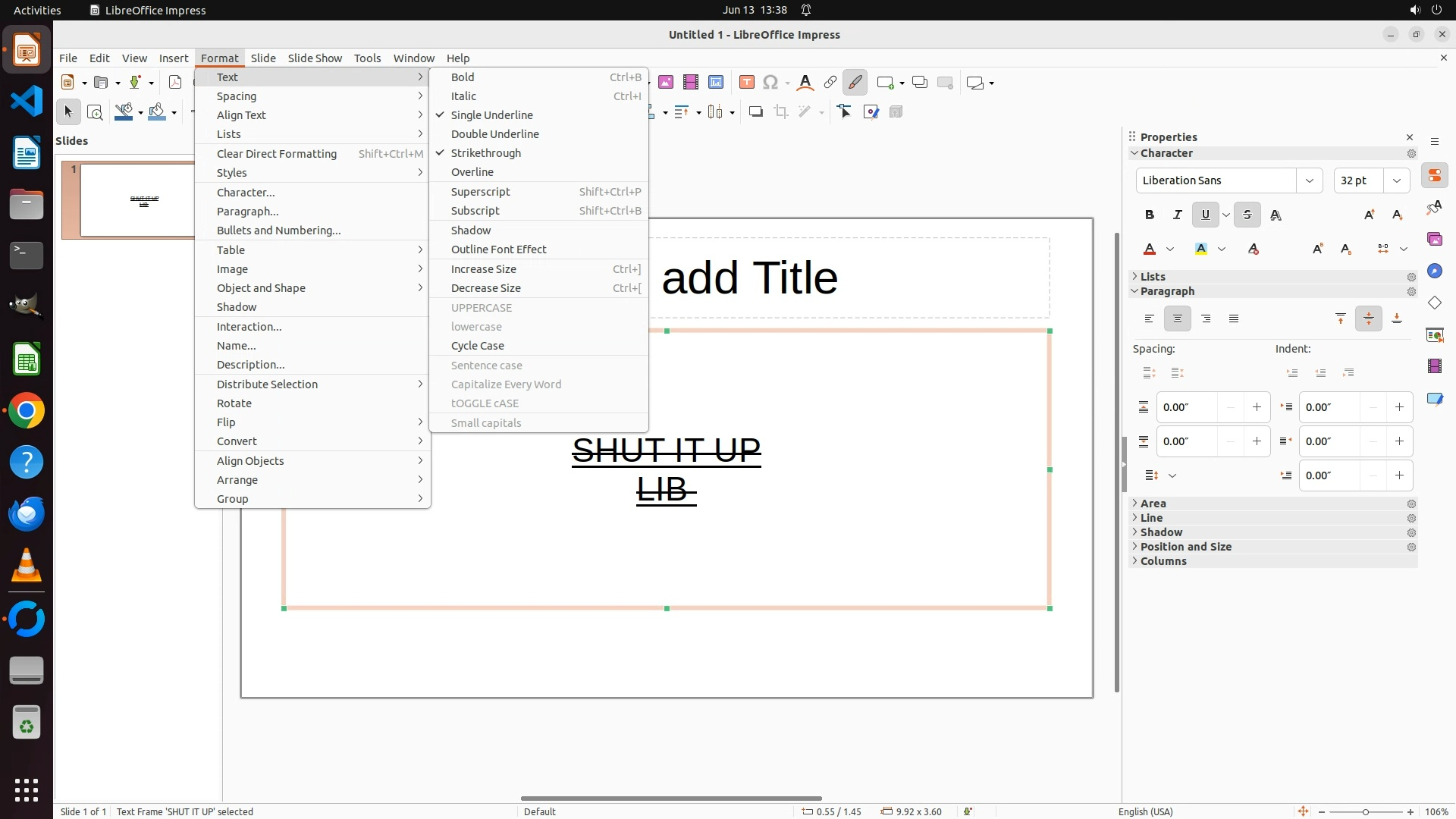Open the Character... dialog entry
Screen dimensions: 1456x819
(x=246, y=193)
